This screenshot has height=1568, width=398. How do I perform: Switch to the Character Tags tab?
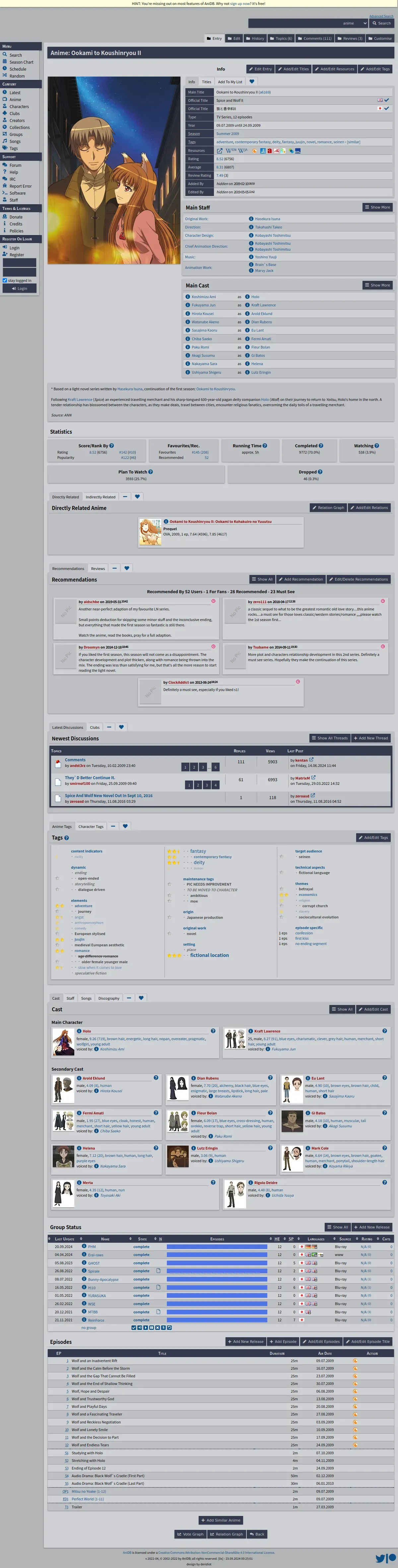(91, 827)
